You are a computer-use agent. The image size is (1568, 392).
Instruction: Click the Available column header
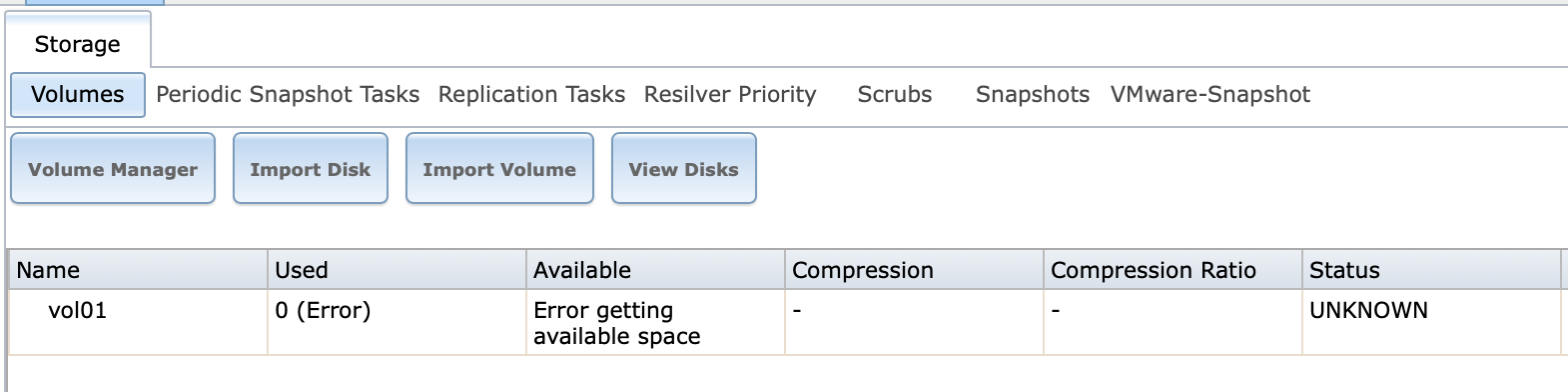pos(655,270)
